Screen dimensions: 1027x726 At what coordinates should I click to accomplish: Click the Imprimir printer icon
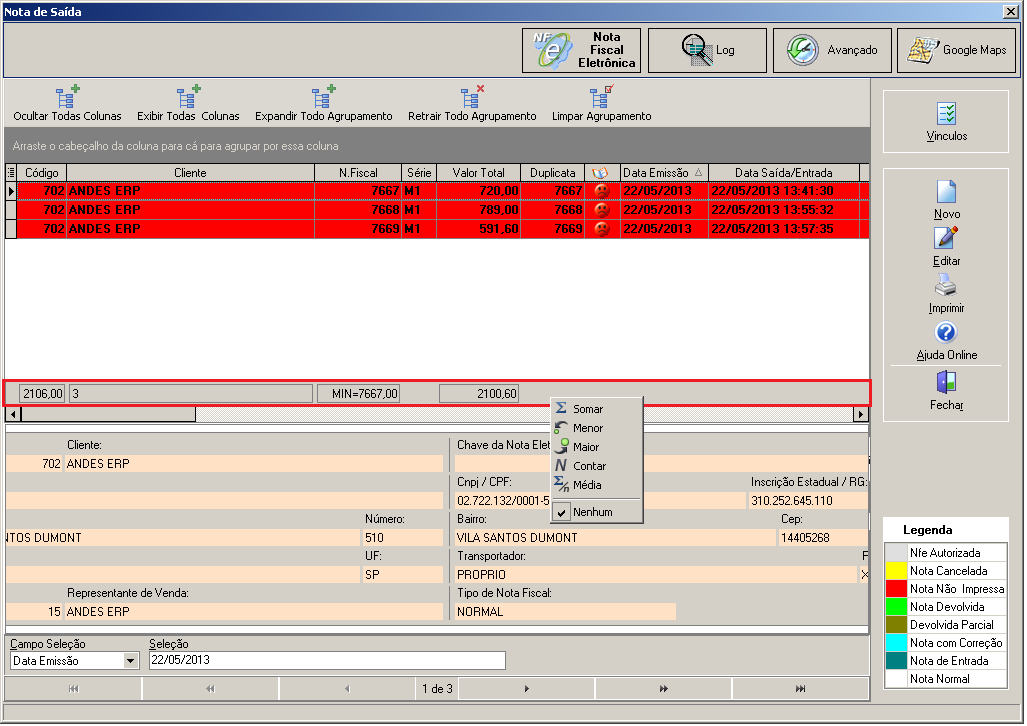pyautogui.click(x=946, y=286)
